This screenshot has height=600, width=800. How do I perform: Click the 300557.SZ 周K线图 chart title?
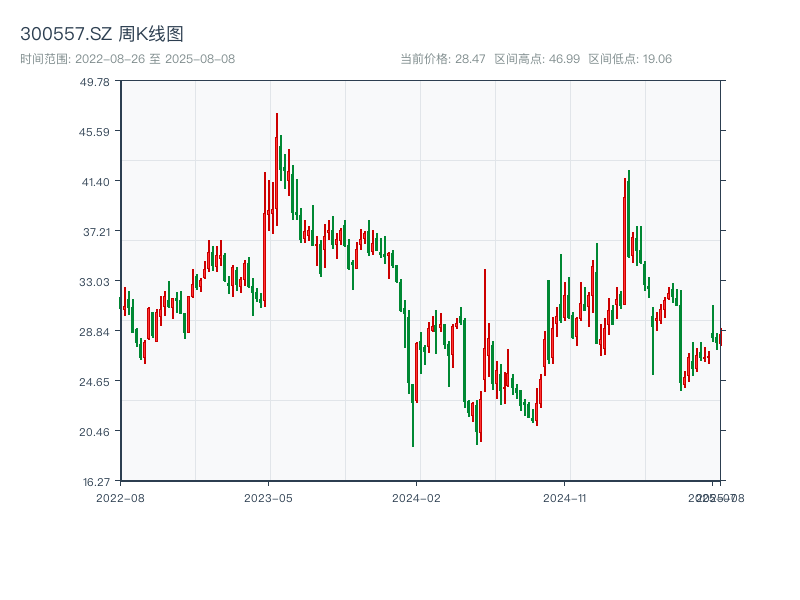click(102, 34)
